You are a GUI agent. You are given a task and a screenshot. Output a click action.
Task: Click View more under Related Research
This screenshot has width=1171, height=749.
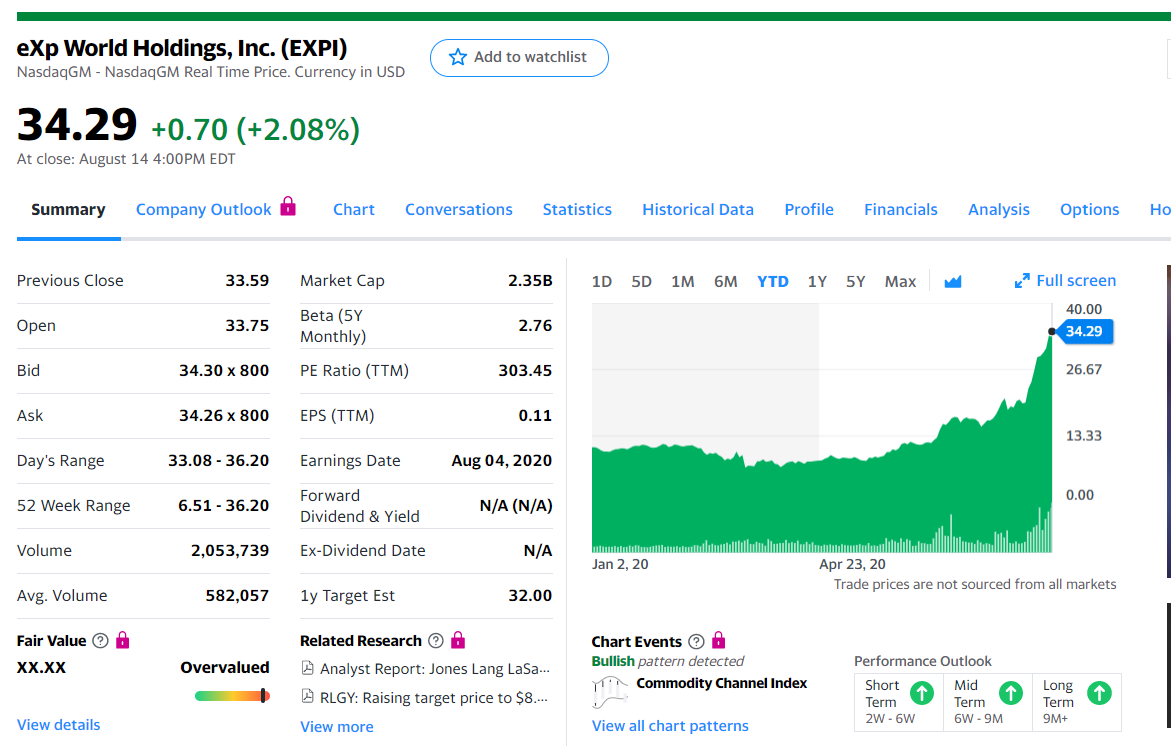[337, 727]
